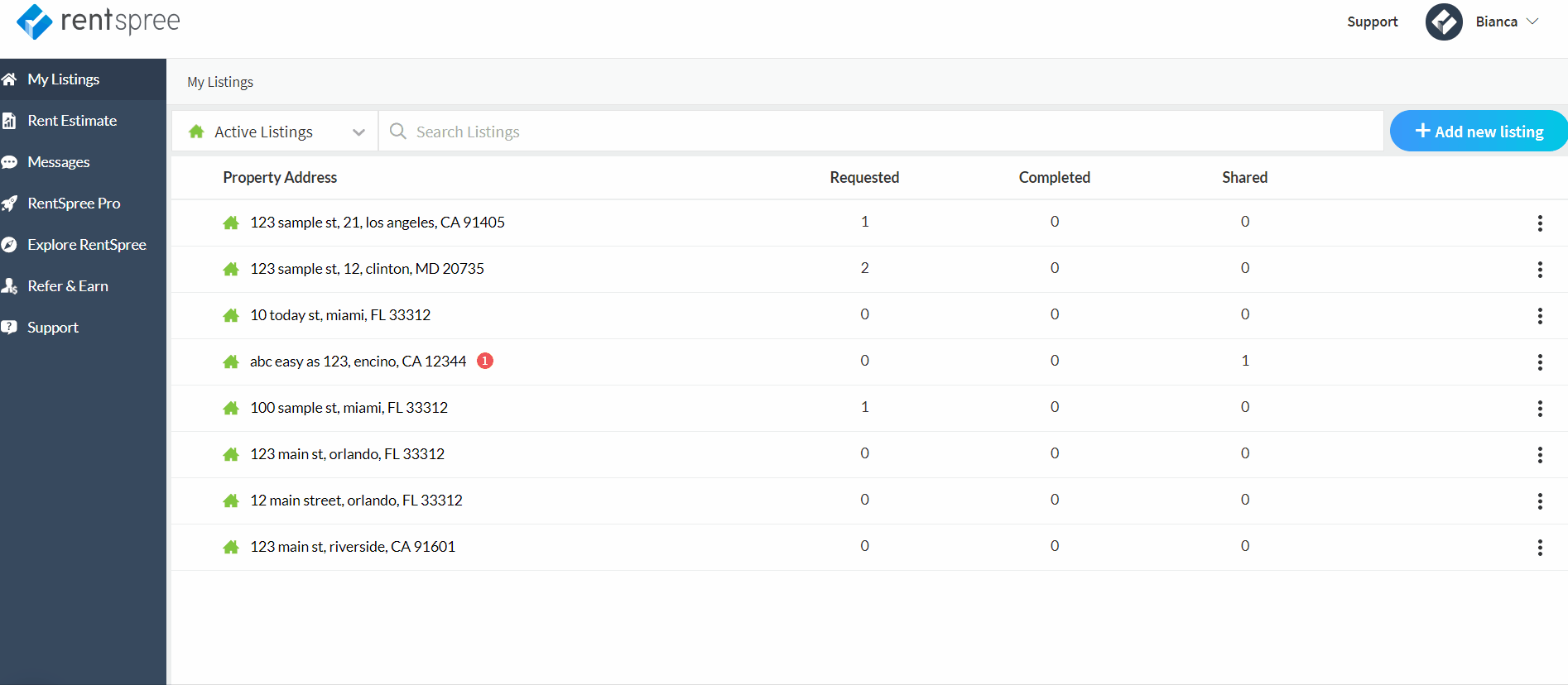Open options menu for abc easy as 123

pos(1540,362)
